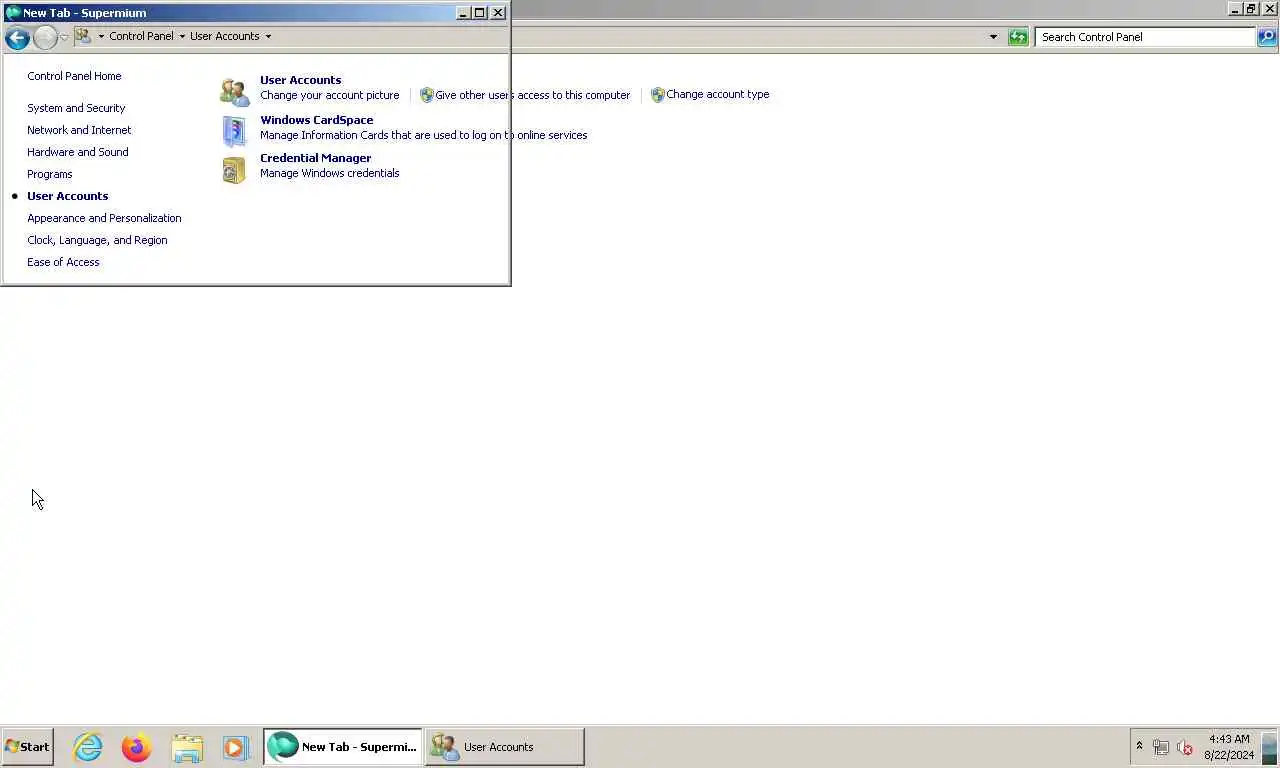Screen dimensions: 1280x768
Task: Maximize the New Tab - Supermium window
Action: click(x=480, y=13)
